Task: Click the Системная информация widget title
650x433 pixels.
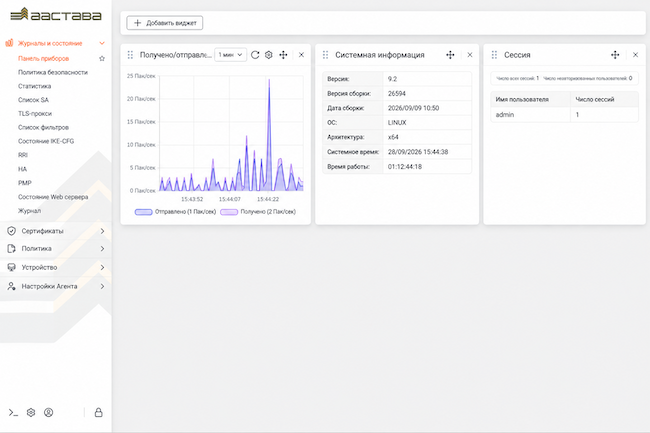Action: click(x=380, y=55)
